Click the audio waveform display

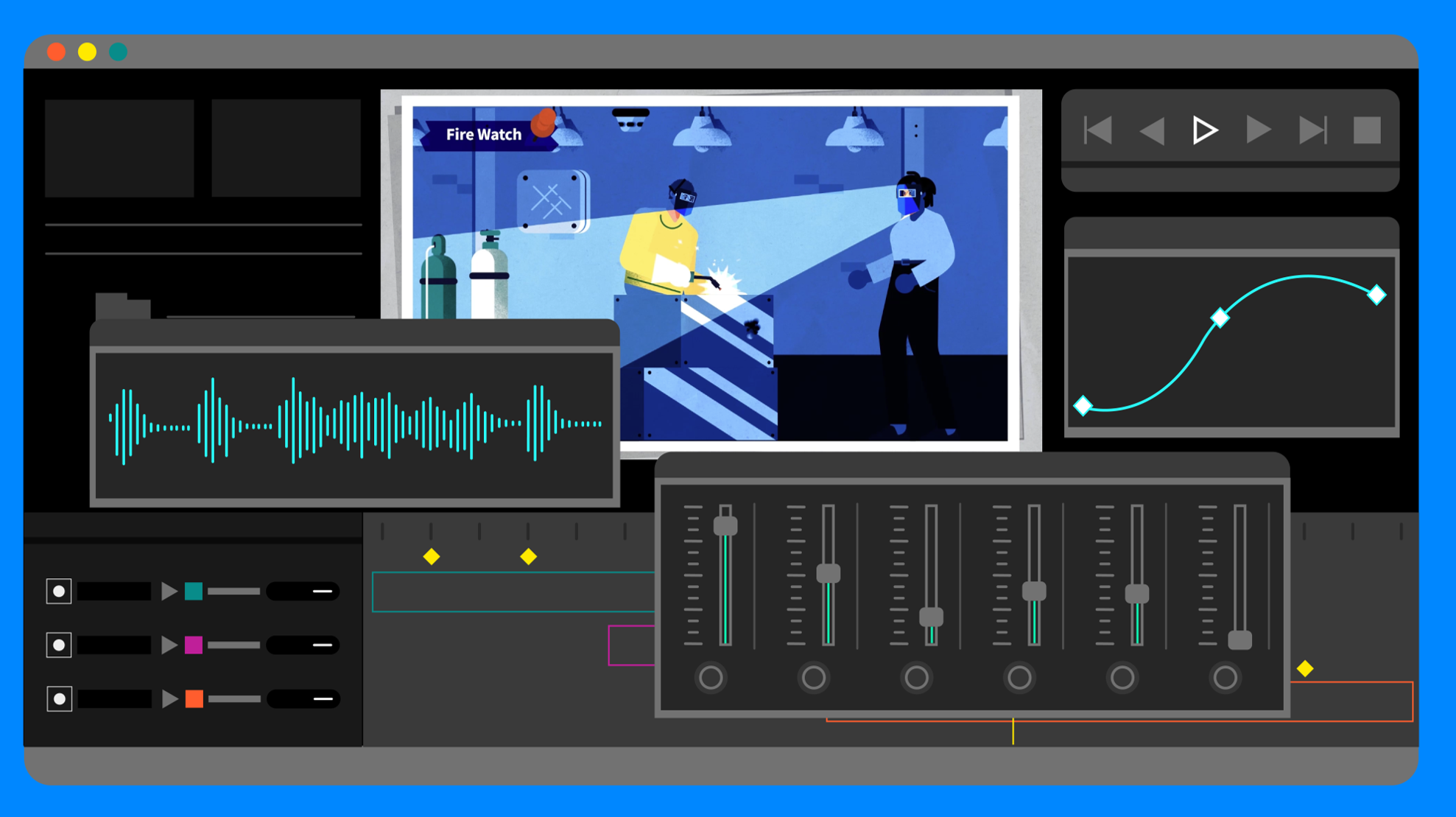(x=354, y=425)
